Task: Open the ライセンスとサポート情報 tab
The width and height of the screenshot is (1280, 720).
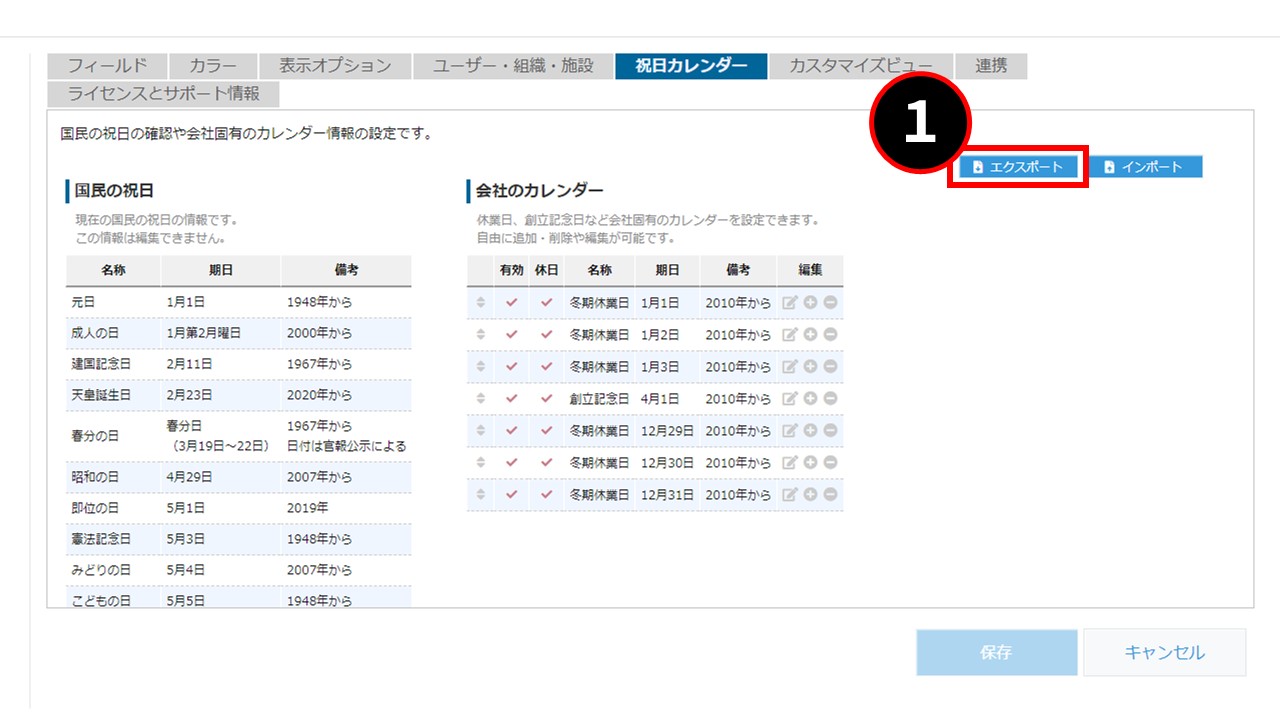Action: [163, 94]
